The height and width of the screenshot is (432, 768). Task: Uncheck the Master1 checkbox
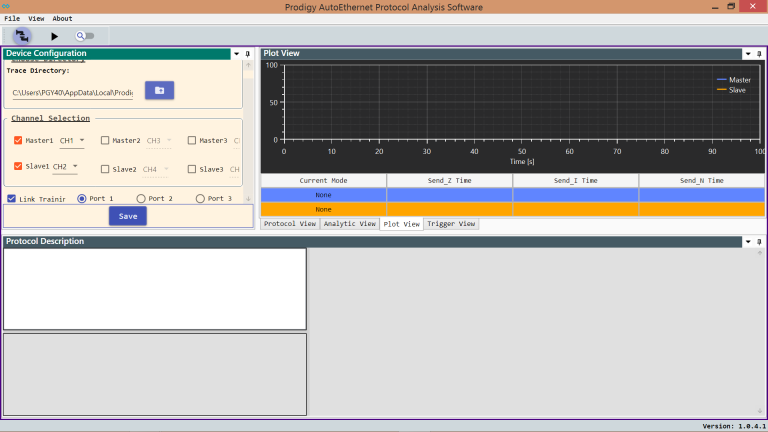(x=18, y=140)
